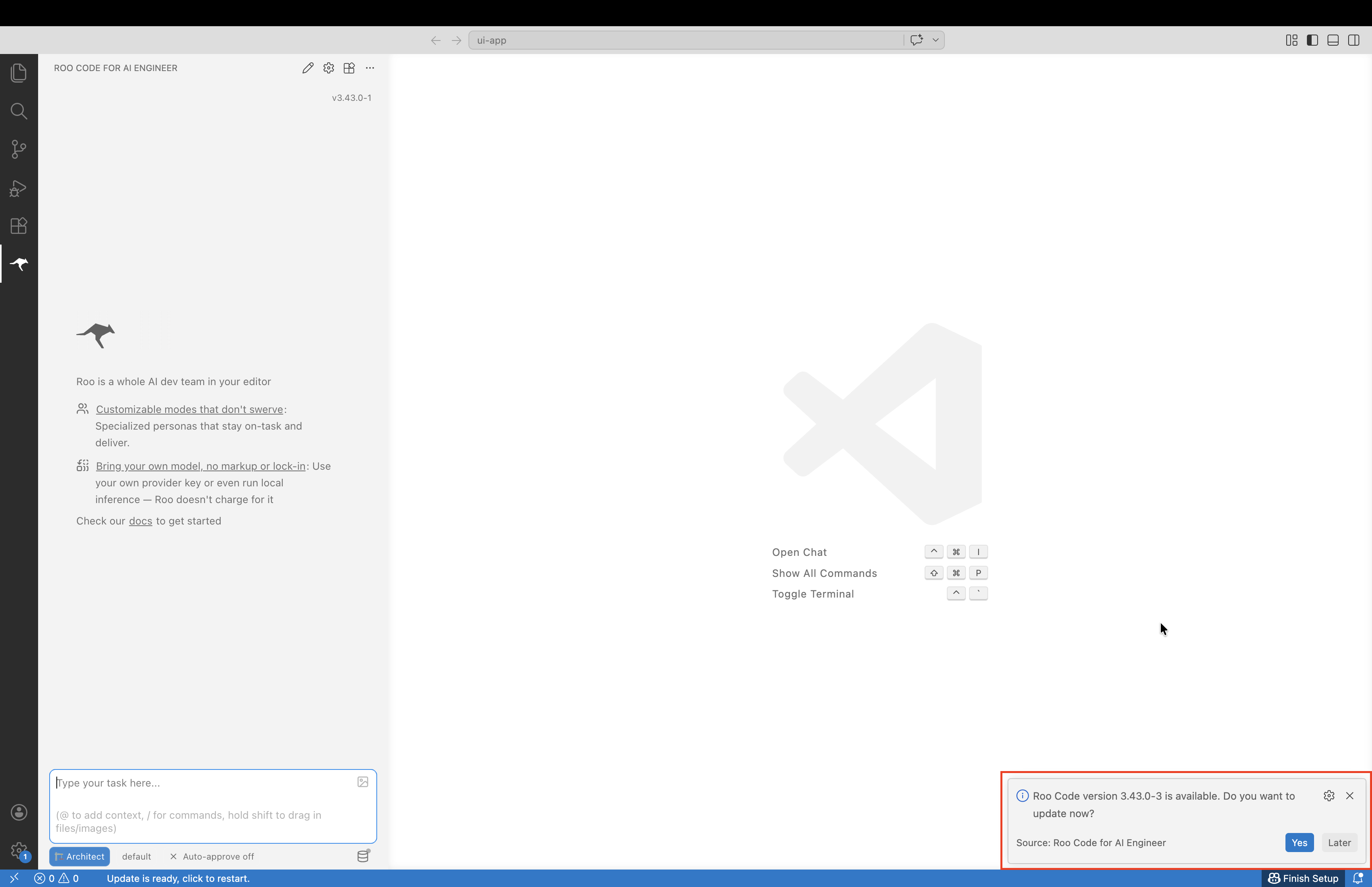Screen dimensions: 1372x887
Task: Open more actions menu with ellipsis icon
Action: tap(370, 67)
